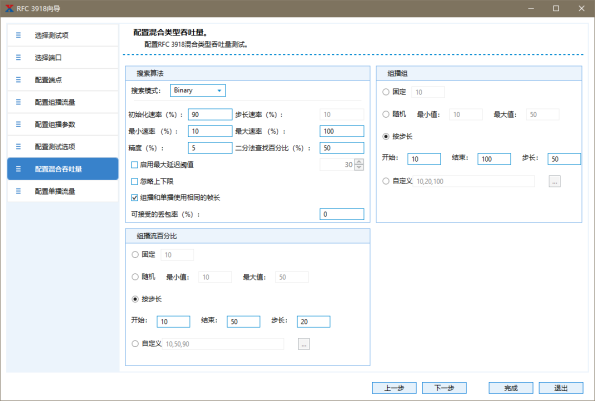
Task: Click 组播组 开始 field showing 10
Action: pyautogui.click(x=424, y=159)
